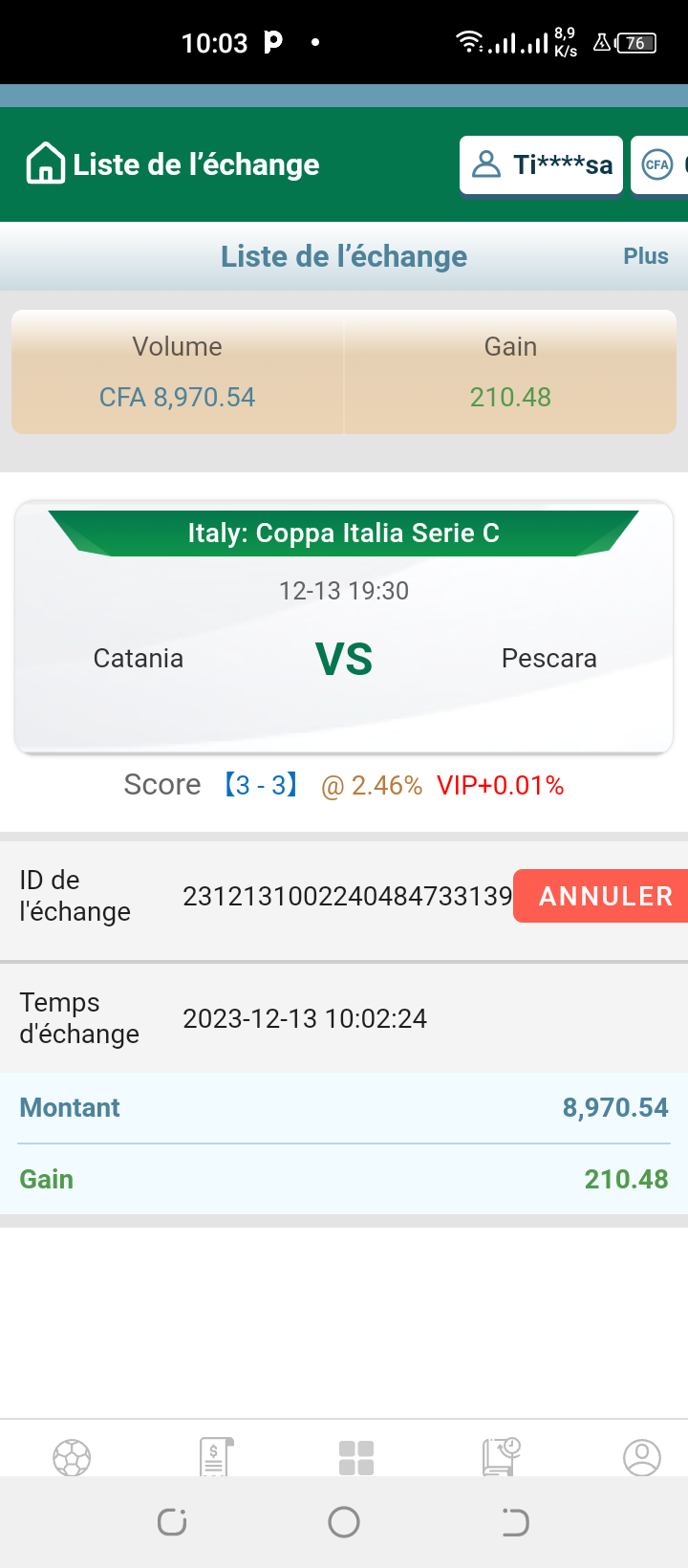Screen dimensions: 688x1568
Task: Open the Plus link for more exchanges
Action: point(645,256)
